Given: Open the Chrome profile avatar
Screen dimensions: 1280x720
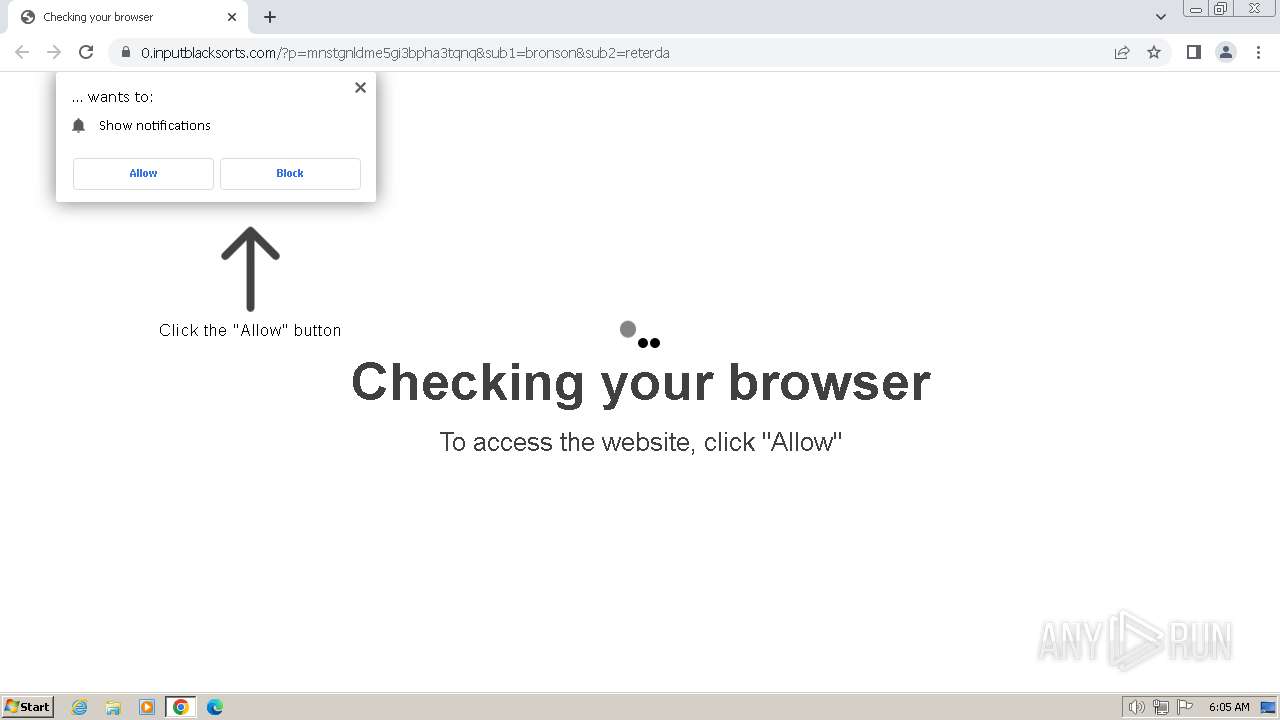Looking at the screenshot, I should [x=1226, y=52].
